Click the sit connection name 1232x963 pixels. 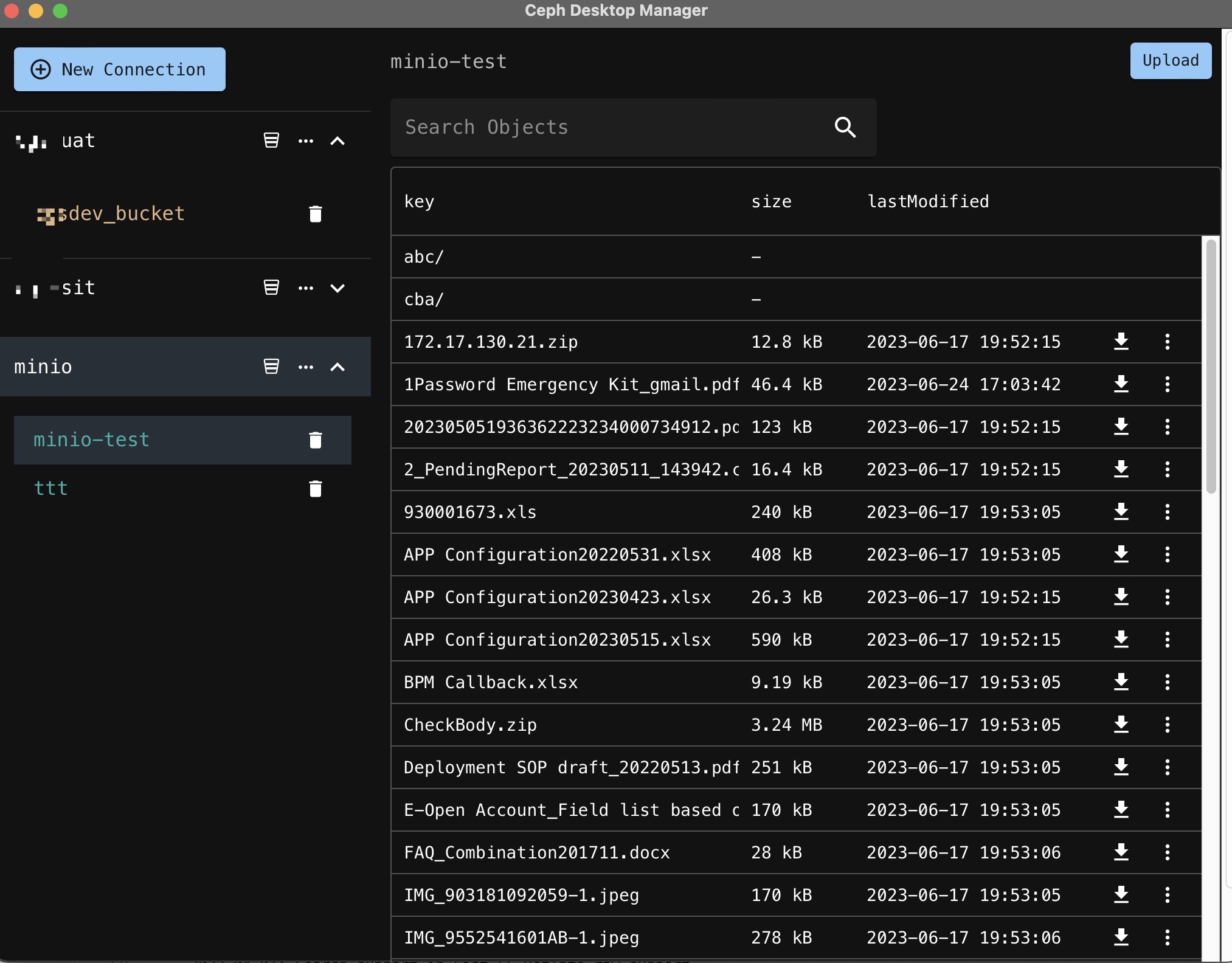tap(78, 288)
